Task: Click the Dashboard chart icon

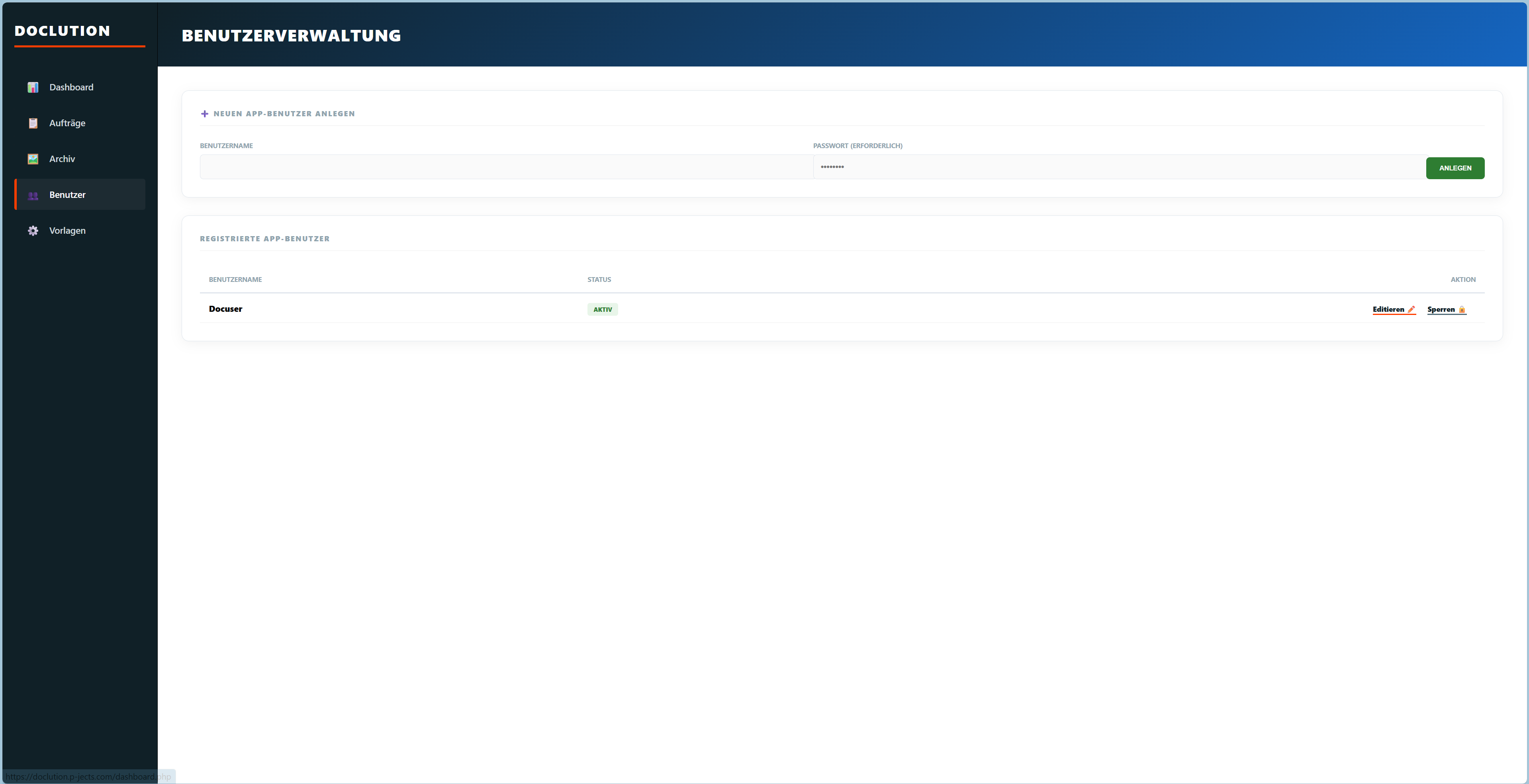Action: [33, 87]
